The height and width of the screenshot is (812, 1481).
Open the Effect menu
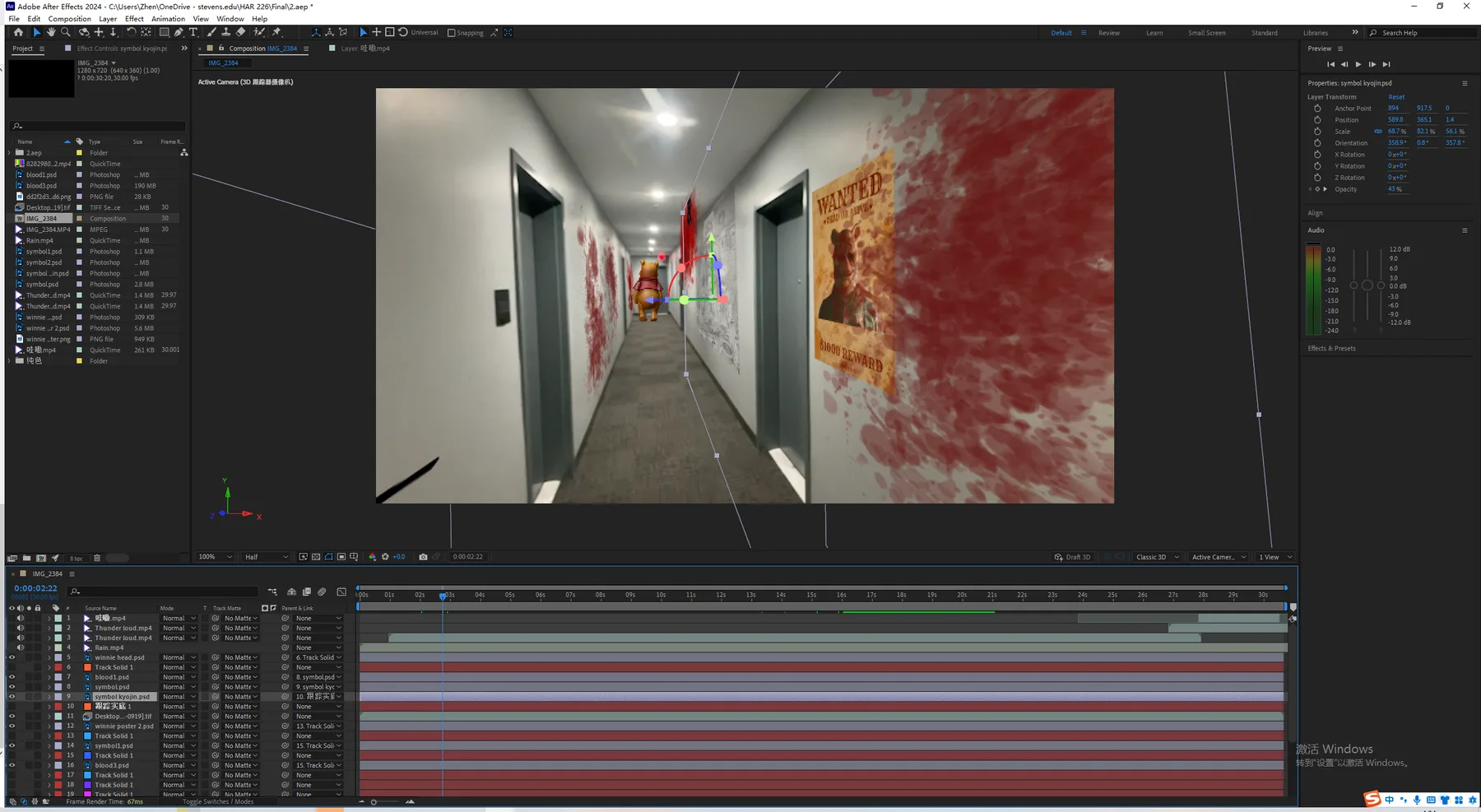point(134,19)
